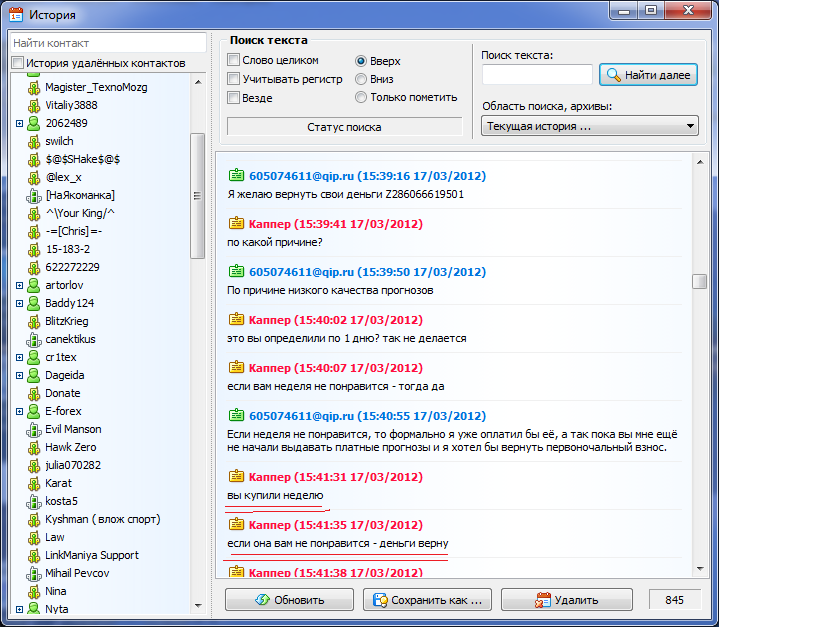Click the icon beside Karat contact
819x627 pixels.
click(x=34, y=483)
